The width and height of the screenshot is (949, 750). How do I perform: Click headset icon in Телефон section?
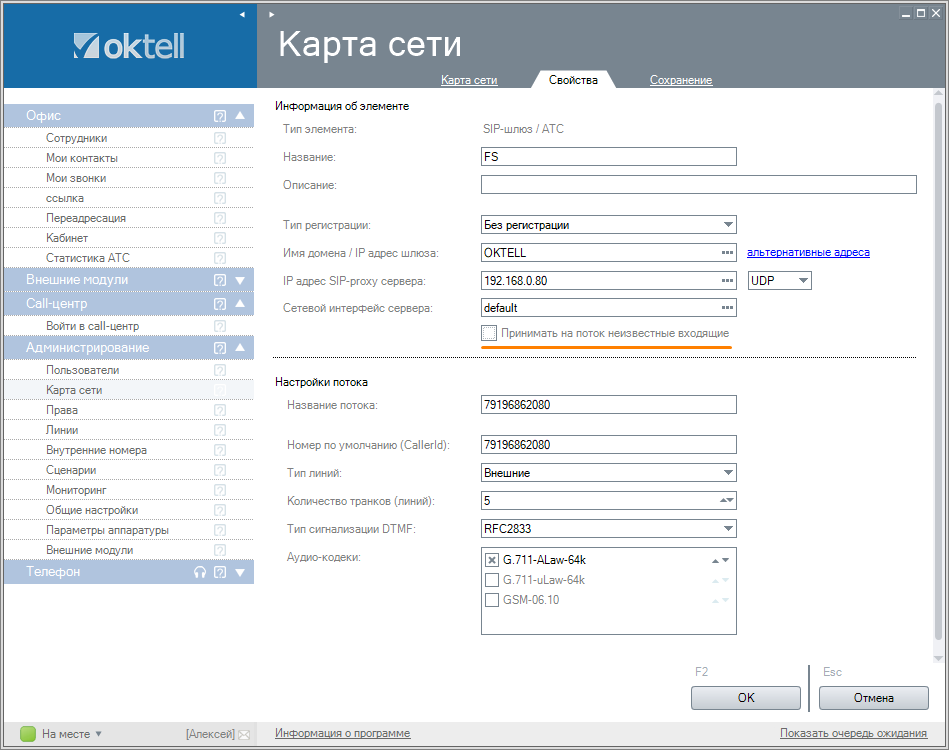pyautogui.click(x=200, y=572)
